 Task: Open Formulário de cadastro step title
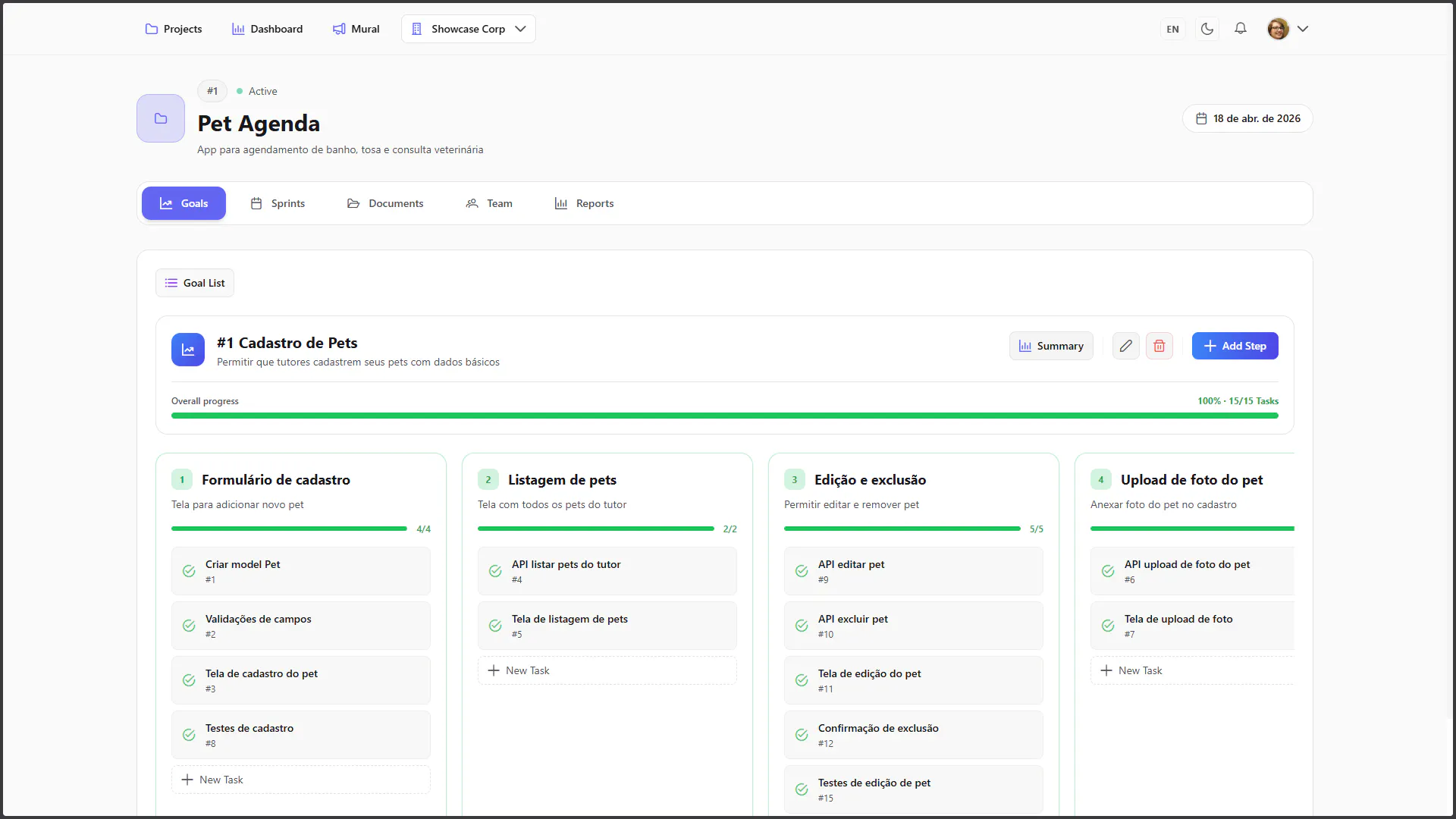coord(276,480)
